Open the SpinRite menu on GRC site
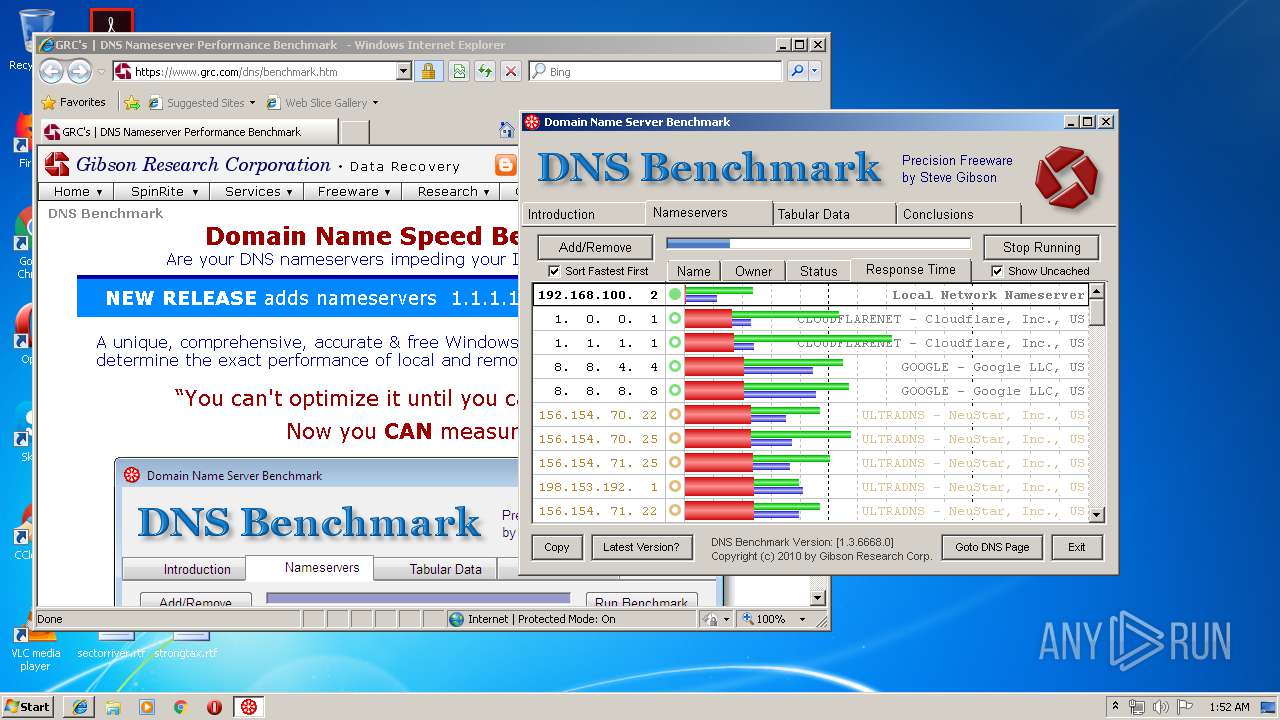1280x720 pixels. pyautogui.click(x=164, y=191)
